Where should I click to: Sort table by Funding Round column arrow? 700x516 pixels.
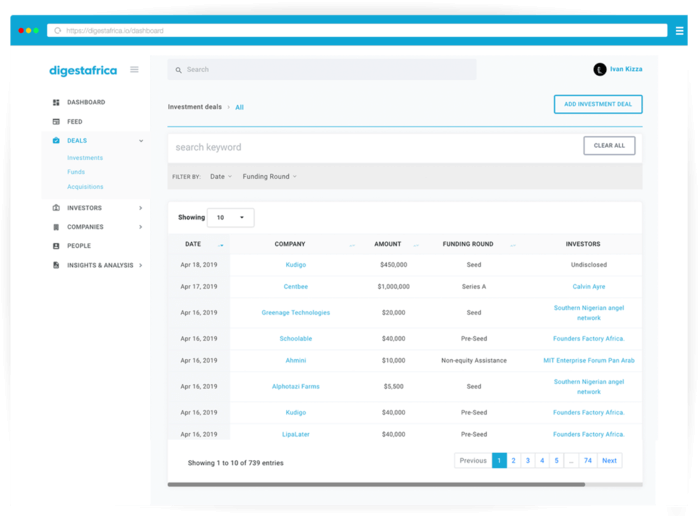coord(513,245)
